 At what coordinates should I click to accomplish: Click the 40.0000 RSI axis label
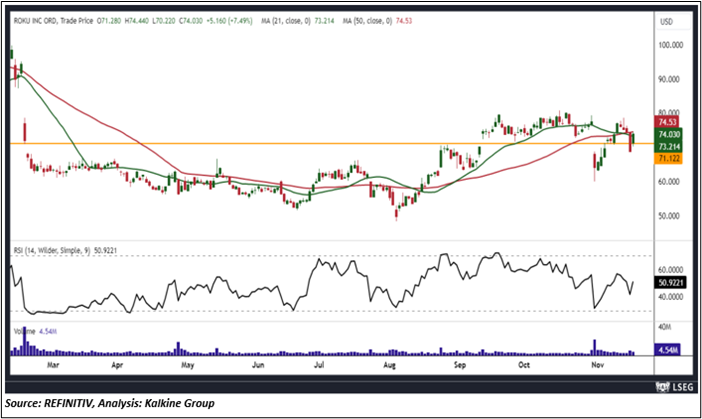click(670, 297)
